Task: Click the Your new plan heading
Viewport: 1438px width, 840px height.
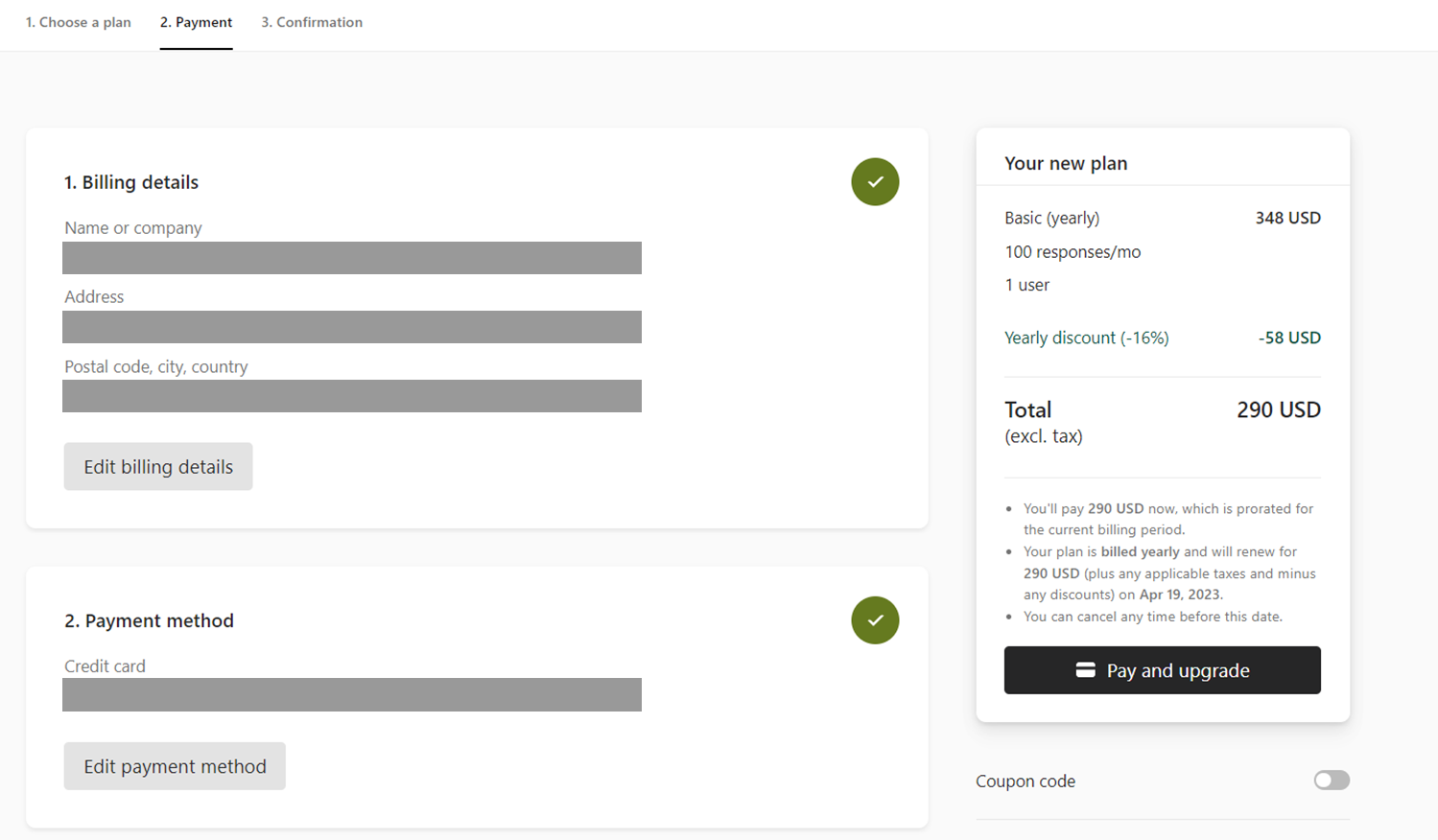Action: click(1066, 163)
